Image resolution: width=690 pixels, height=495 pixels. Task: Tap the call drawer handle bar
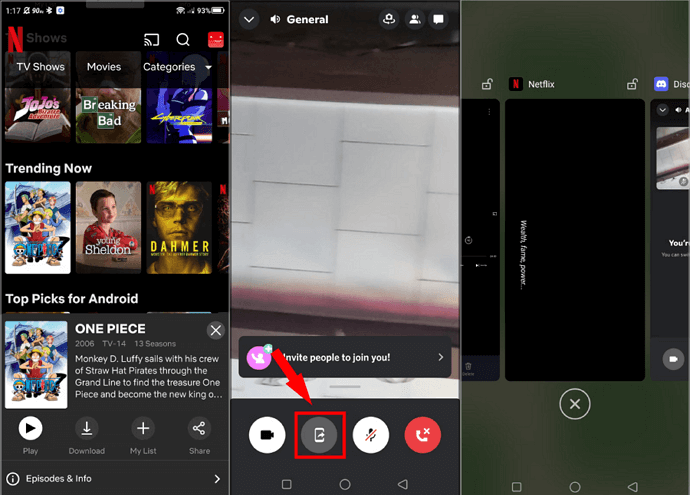point(345,387)
